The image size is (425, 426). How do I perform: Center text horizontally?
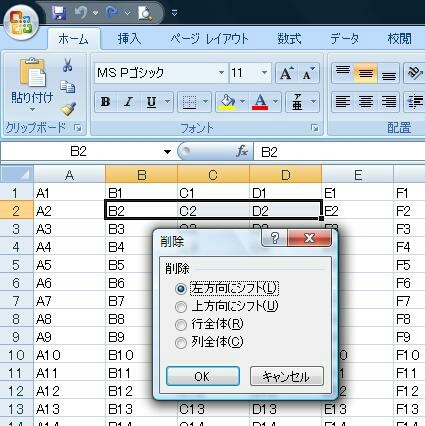coord(366,101)
